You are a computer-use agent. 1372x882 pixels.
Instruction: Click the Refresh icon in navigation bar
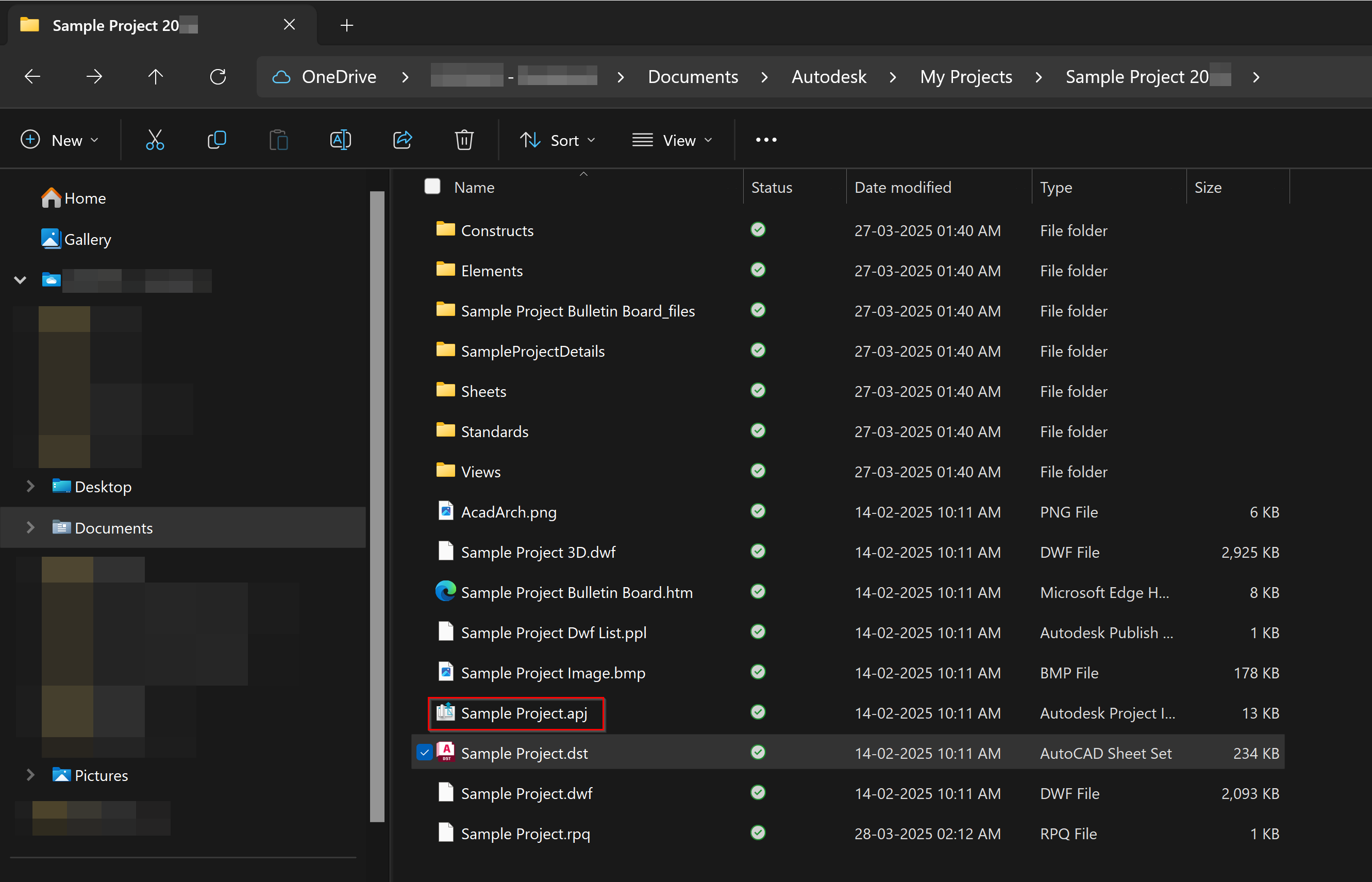[218, 77]
